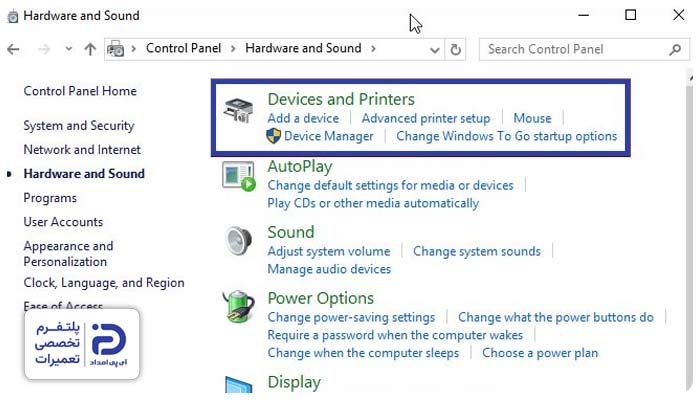Viewport: 700px width, 400px height.
Task: Click Choose a power plan
Action: [540, 353]
